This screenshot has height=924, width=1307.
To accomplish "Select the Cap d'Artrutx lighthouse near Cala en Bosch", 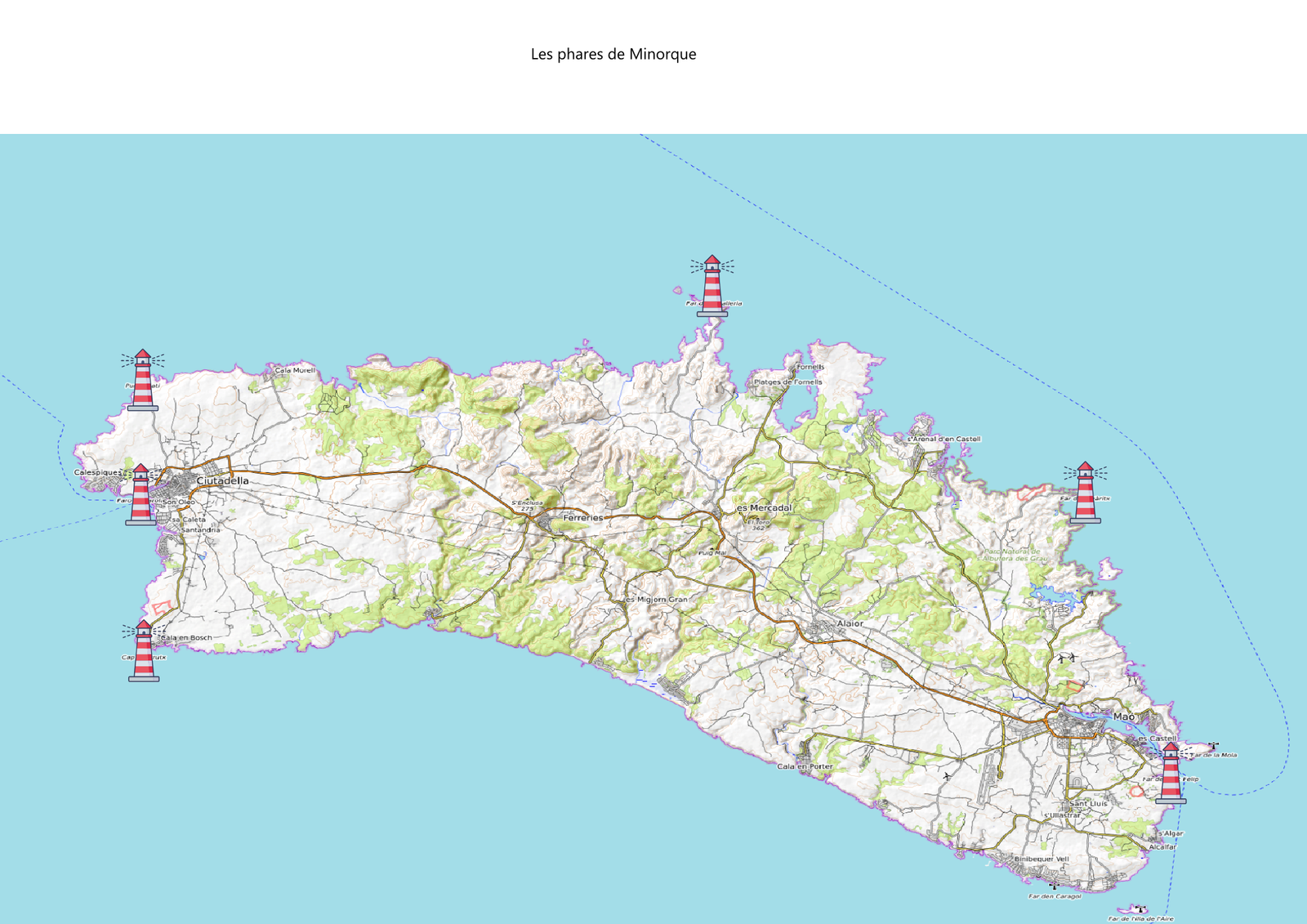I will 144,651.
